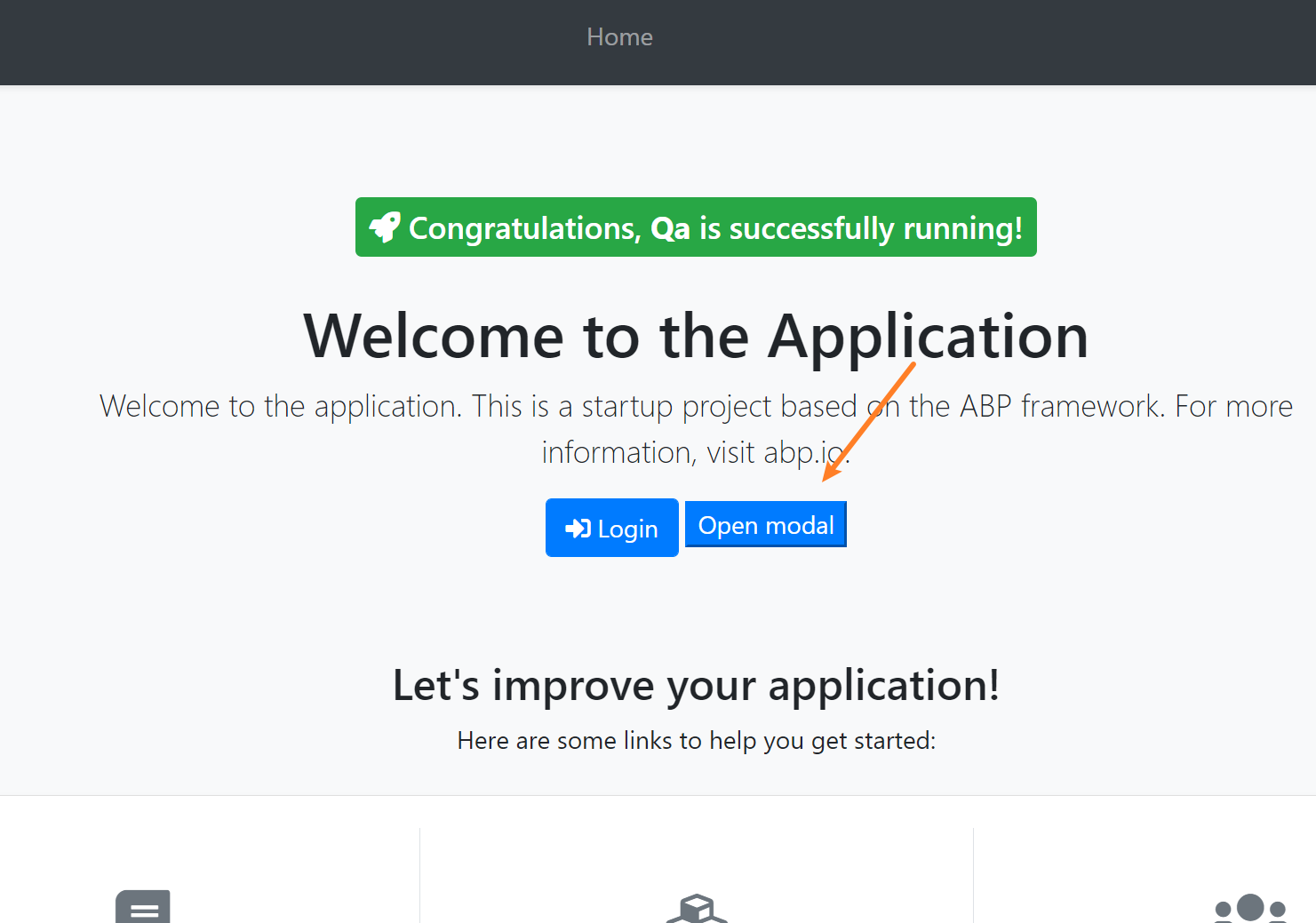The image size is (1316, 923).
Task: Click the users group icon at bottom right
Action: (x=1250, y=909)
